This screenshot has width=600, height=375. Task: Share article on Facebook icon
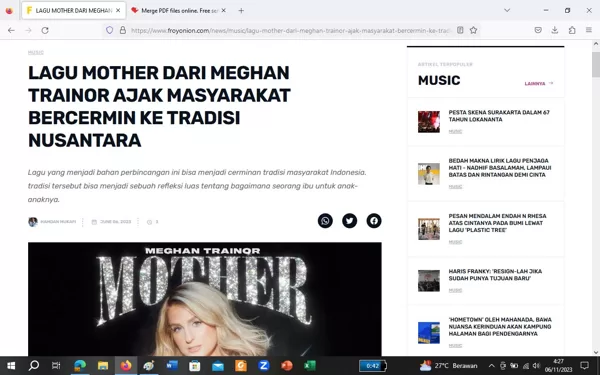tap(374, 221)
